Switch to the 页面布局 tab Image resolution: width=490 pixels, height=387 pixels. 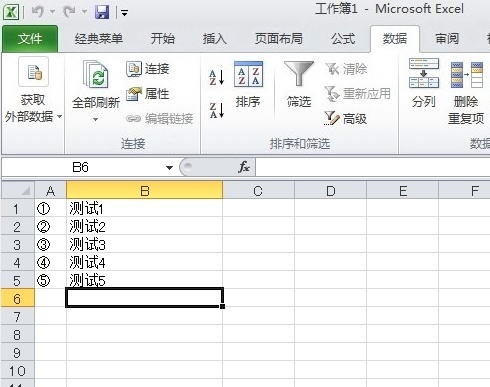click(279, 39)
